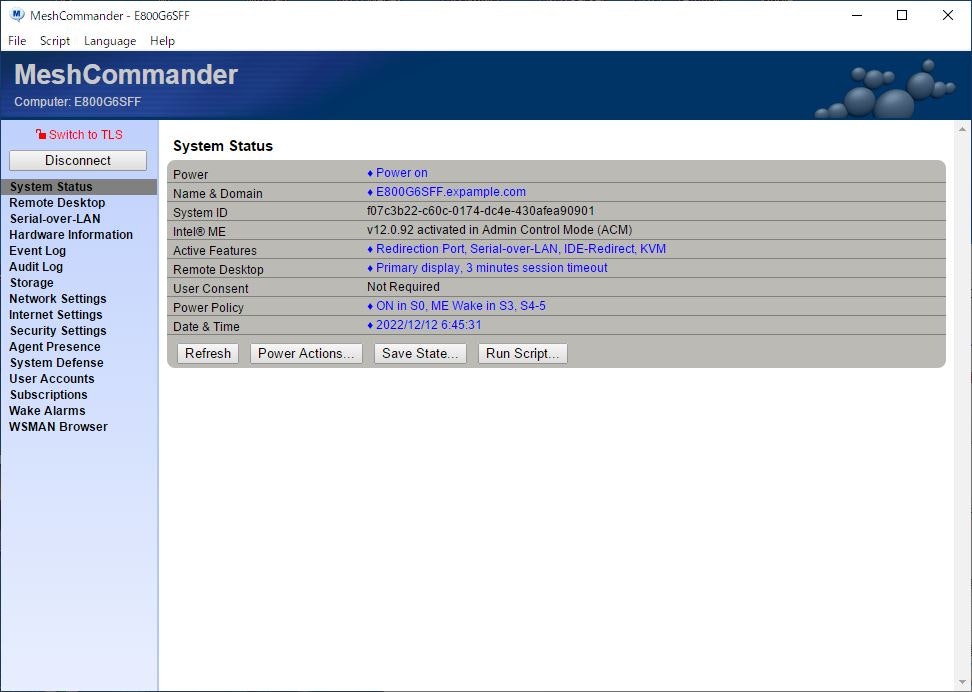This screenshot has height=692, width=972.
Task: Open Power Actions dialog
Action: pyautogui.click(x=306, y=353)
